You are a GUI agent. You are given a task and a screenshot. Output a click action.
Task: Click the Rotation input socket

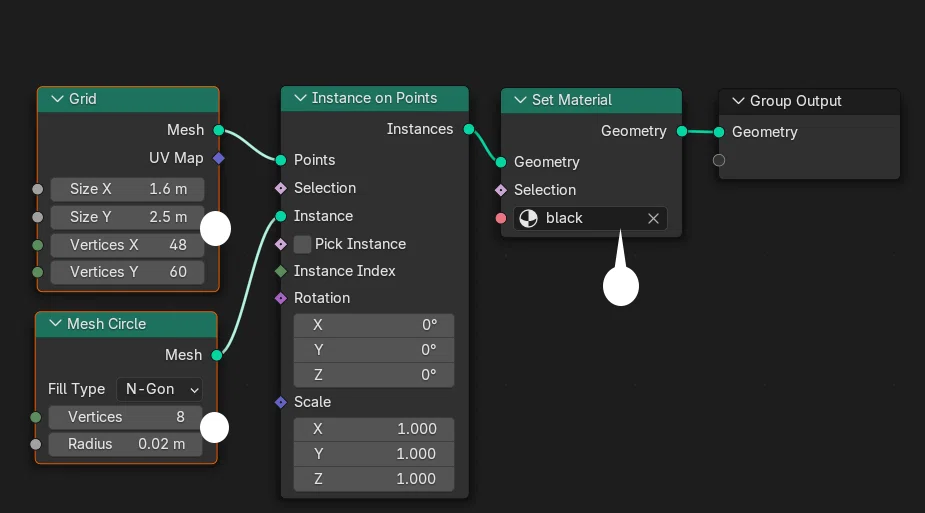(x=281, y=298)
